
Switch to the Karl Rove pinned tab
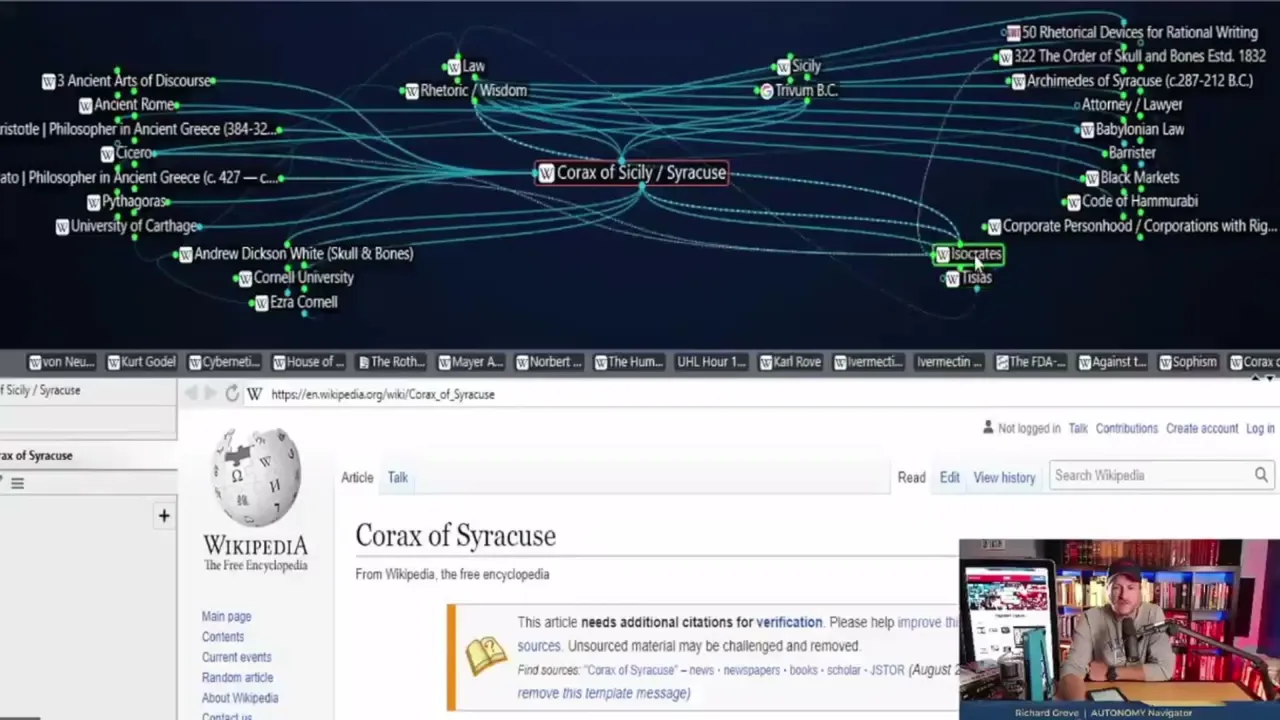(x=790, y=362)
